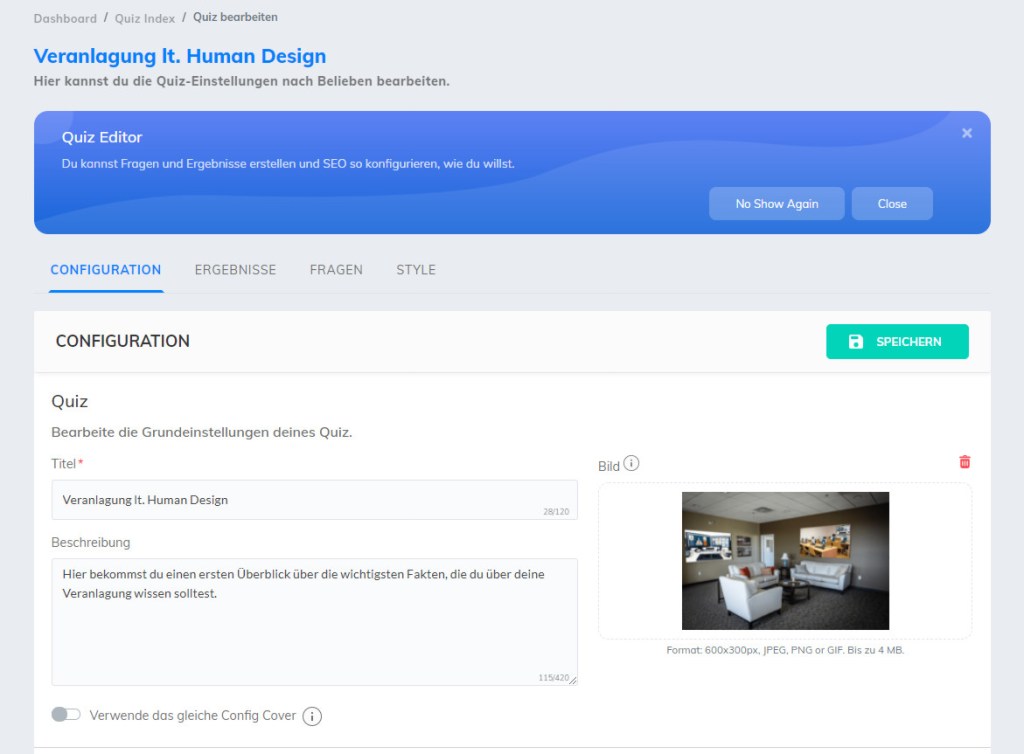Delete the quiz image via trash icon
Screen dimensions: 1024x754
[964, 462]
